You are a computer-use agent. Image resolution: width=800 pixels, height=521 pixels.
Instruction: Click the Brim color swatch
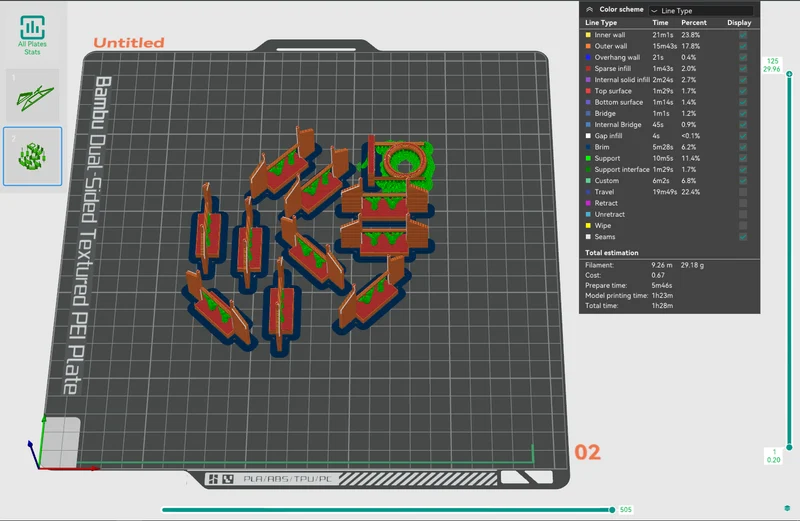point(588,147)
